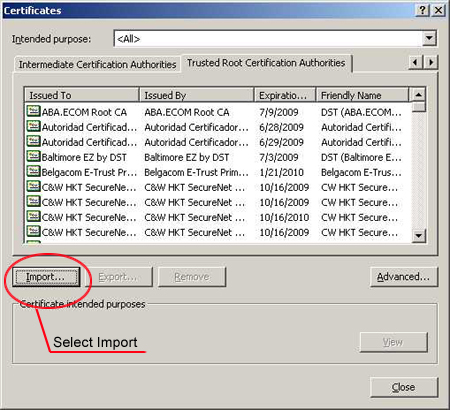Select Trusted Root Certification Authorities tab
This screenshot has width=450, height=410.
tap(266, 63)
